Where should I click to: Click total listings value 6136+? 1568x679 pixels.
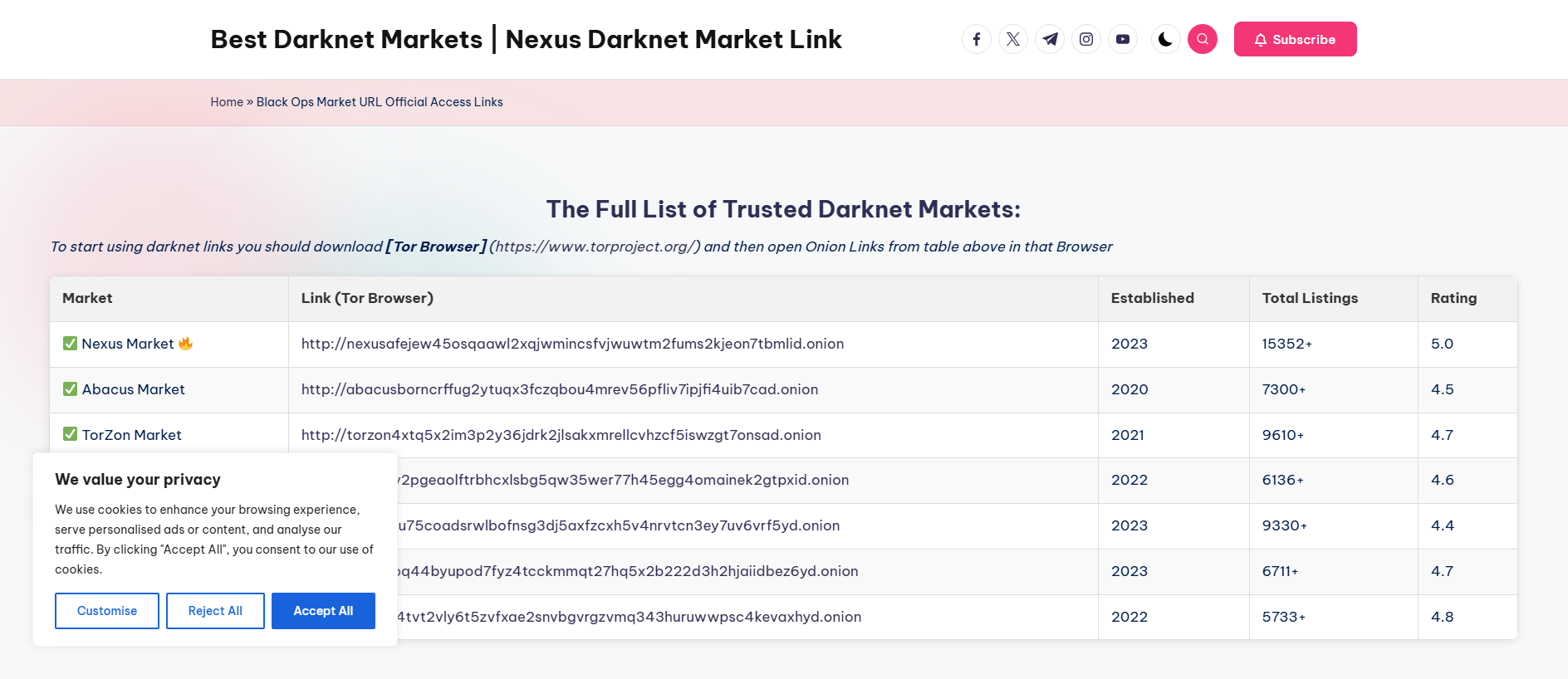click(x=1283, y=480)
